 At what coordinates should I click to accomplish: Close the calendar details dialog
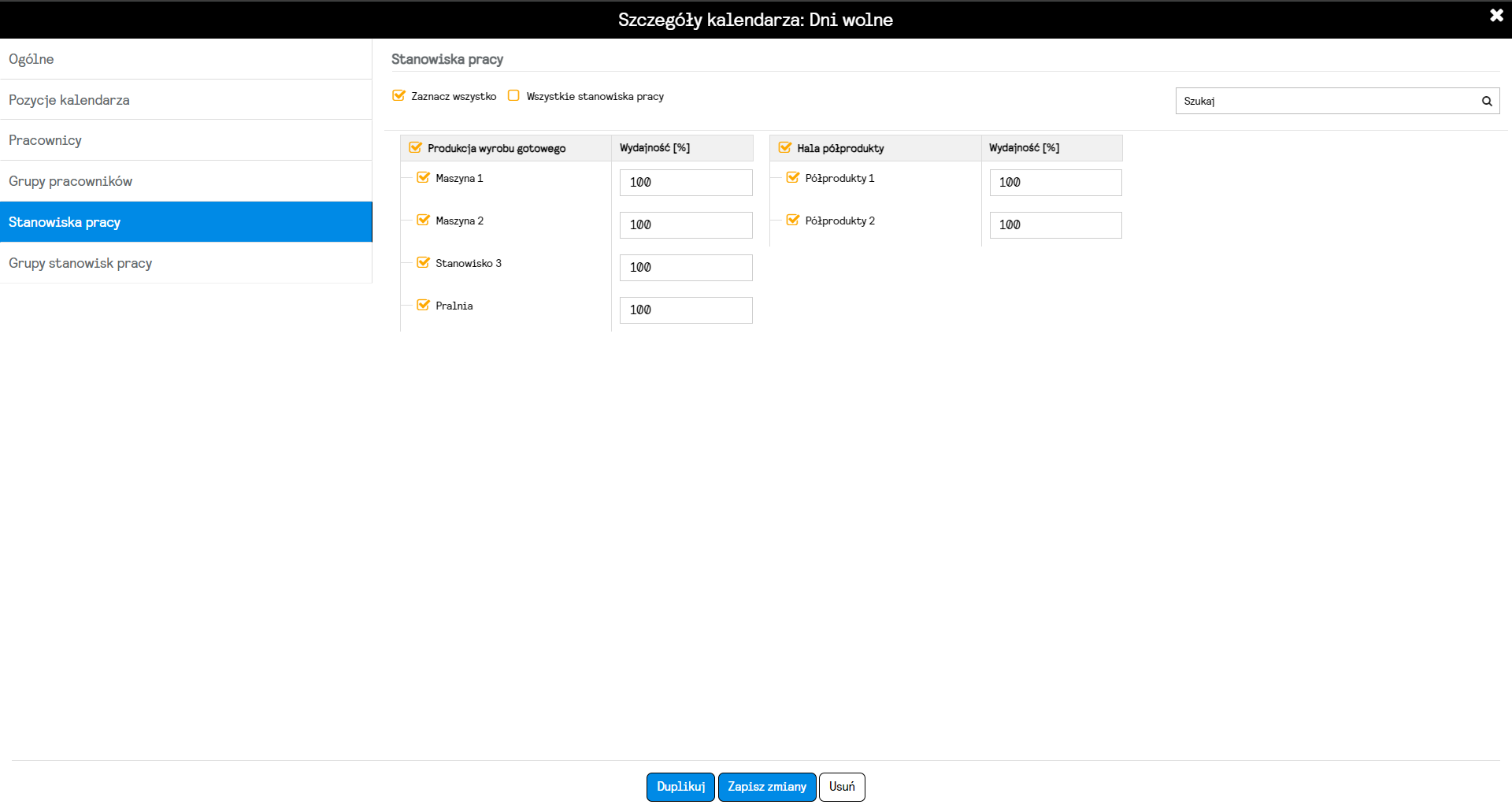click(x=1496, y=16)
